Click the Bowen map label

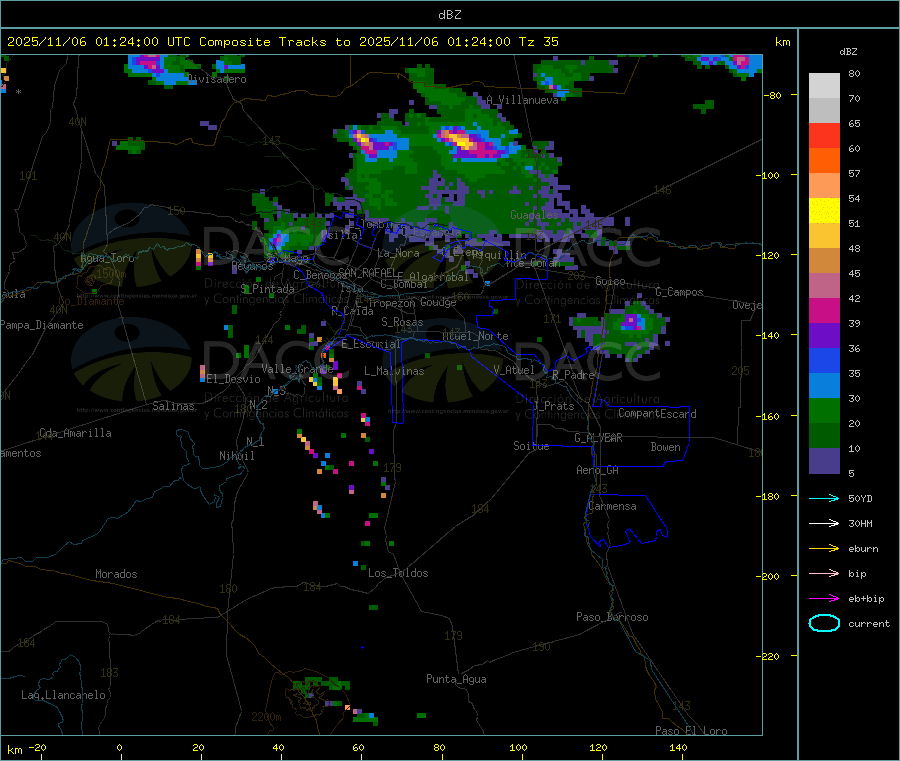tap(666, 447)
